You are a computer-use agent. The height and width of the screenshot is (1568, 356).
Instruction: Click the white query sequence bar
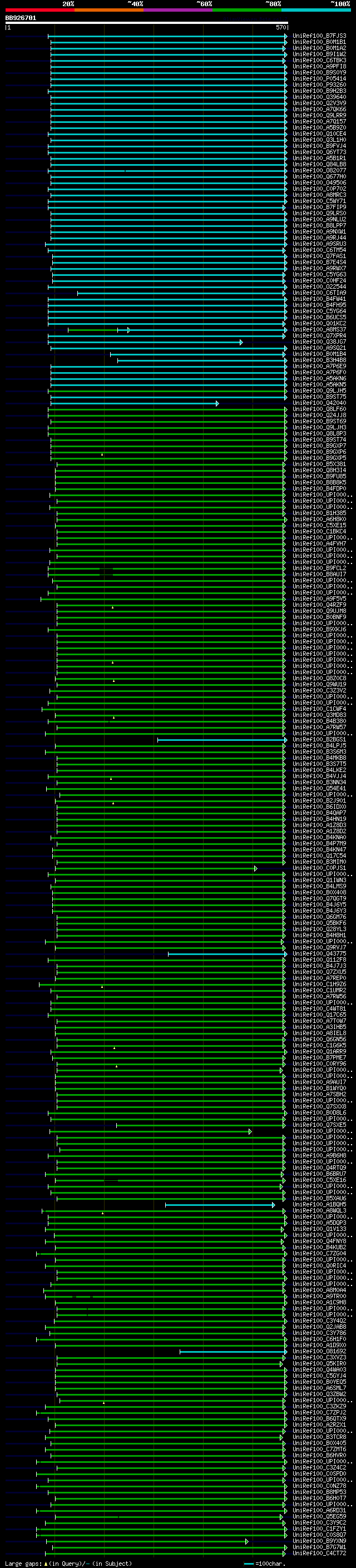(x=146, y=23)
